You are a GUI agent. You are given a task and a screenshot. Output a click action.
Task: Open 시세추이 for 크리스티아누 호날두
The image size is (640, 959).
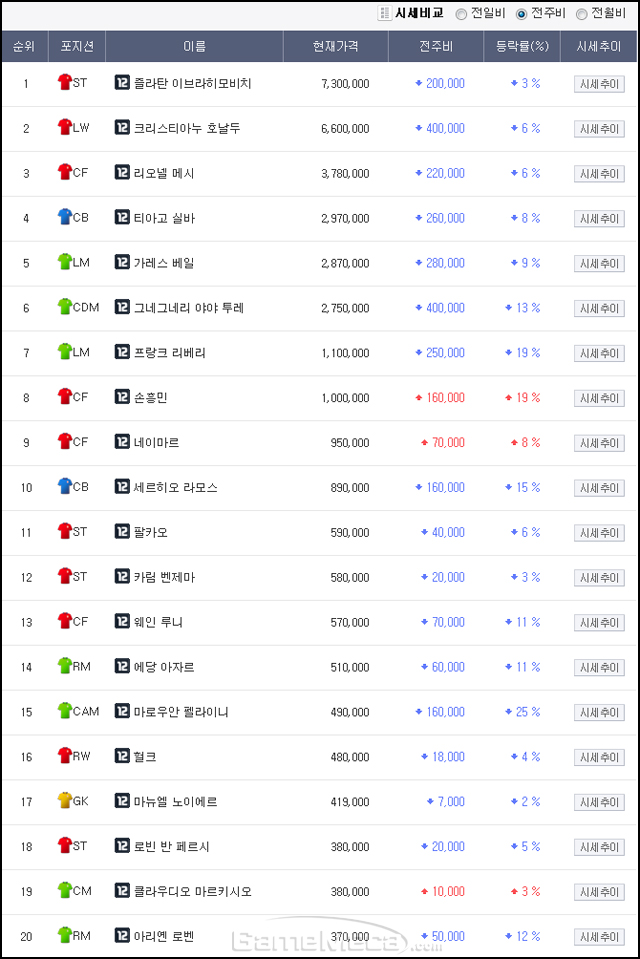click(599, 129)
